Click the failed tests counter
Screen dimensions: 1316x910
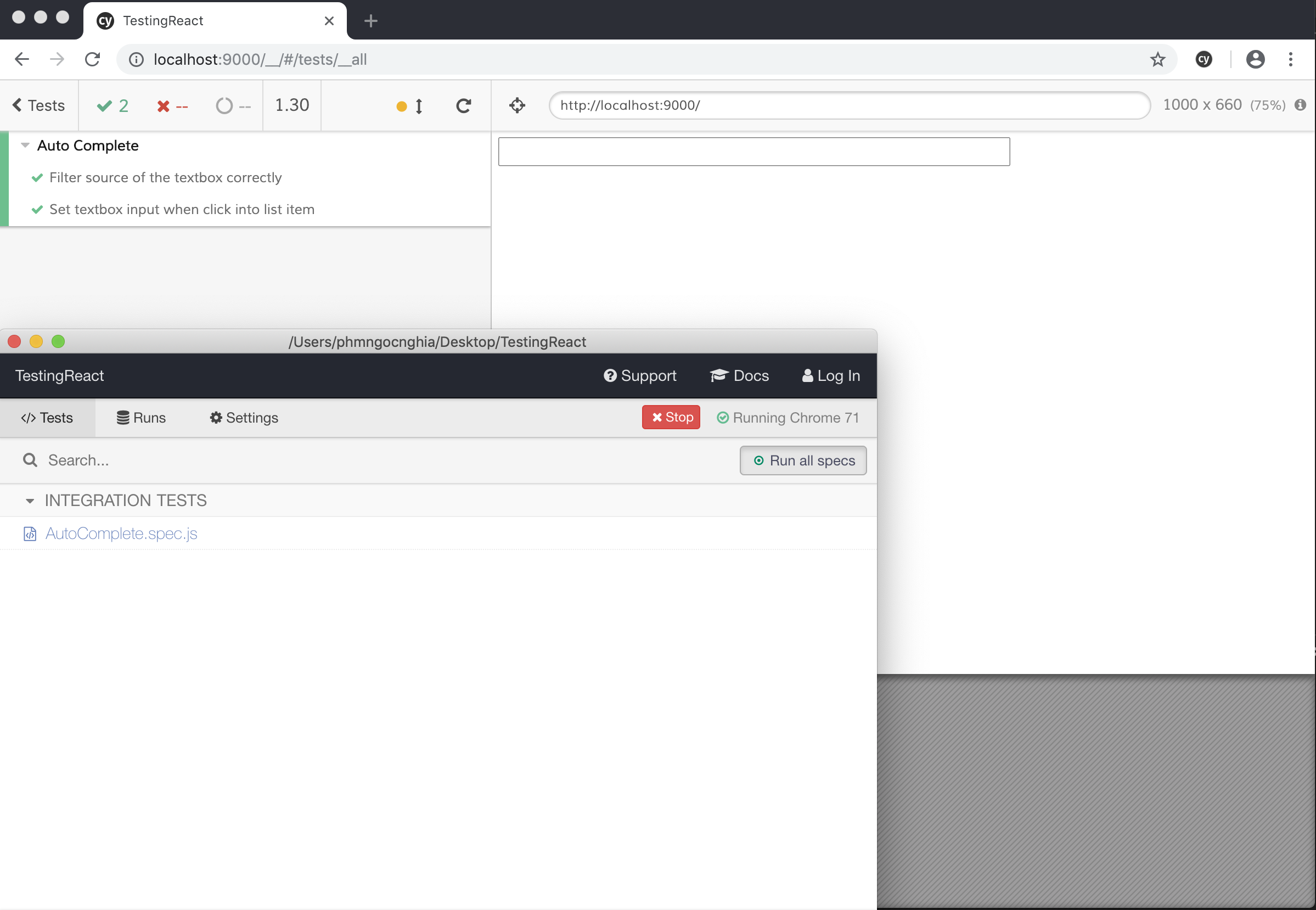click(x=173, y=106)
